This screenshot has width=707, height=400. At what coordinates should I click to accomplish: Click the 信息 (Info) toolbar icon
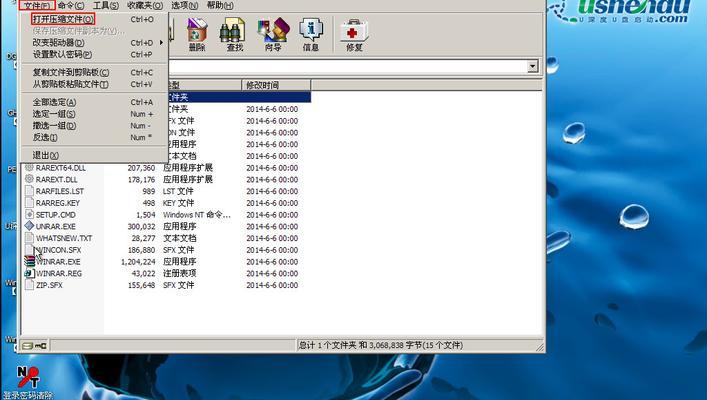tap(311, 34)
